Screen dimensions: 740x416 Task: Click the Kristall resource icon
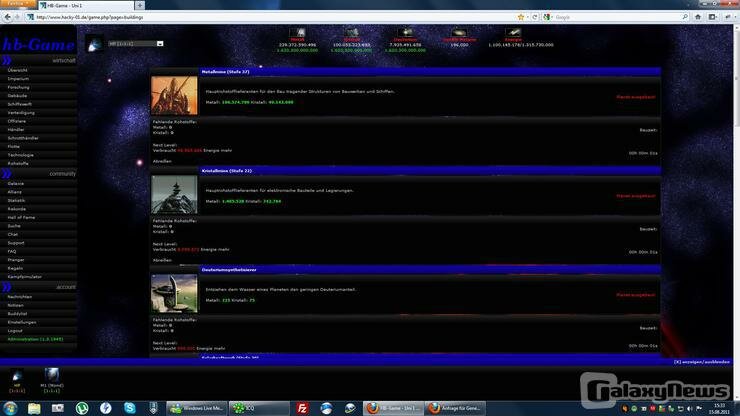click(x=352, y=33)
